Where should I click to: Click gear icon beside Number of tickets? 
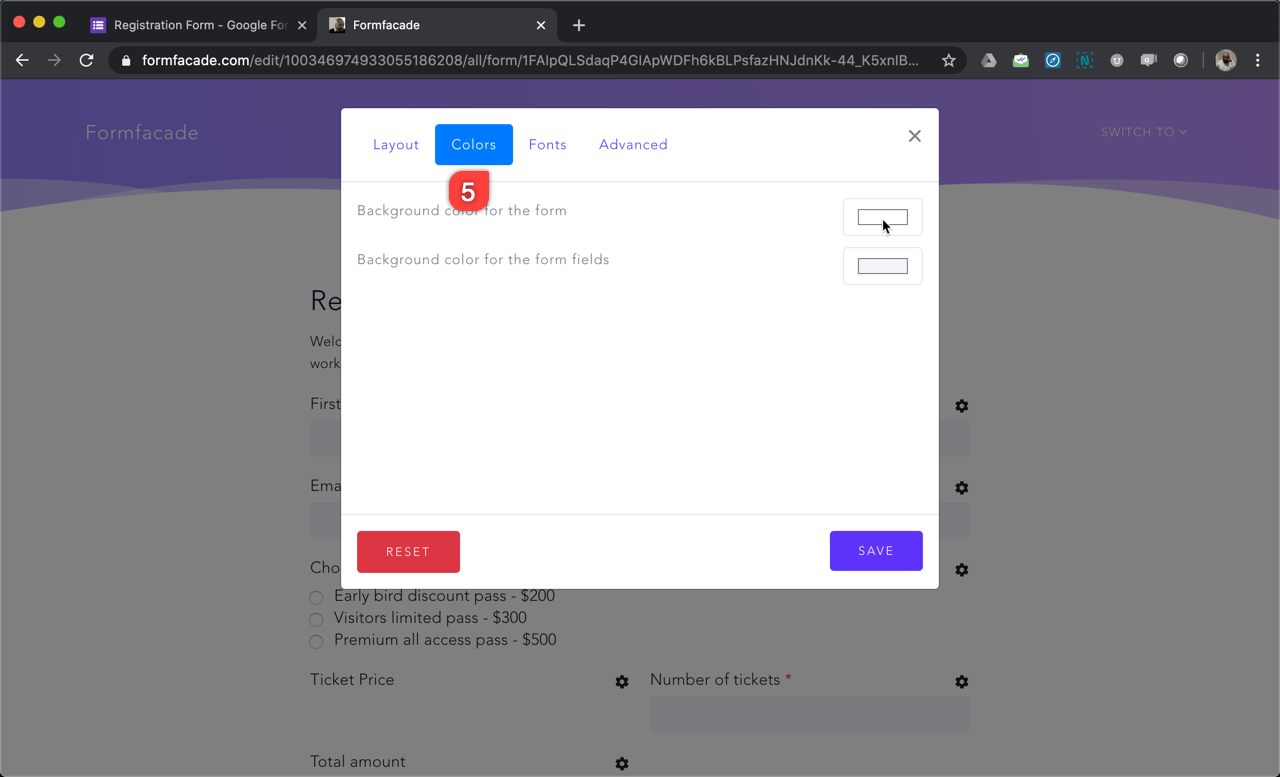coord(961,682)
